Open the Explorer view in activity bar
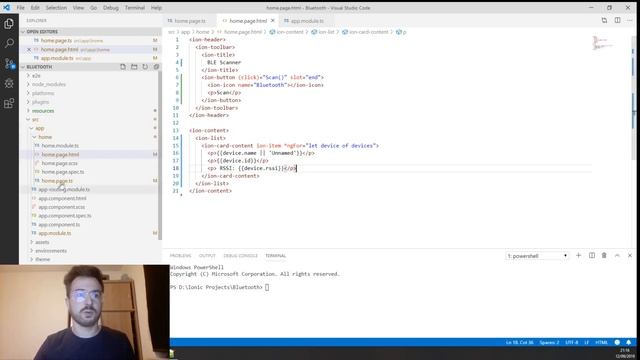Screen dimensions: 640x360 pos(9,24)
